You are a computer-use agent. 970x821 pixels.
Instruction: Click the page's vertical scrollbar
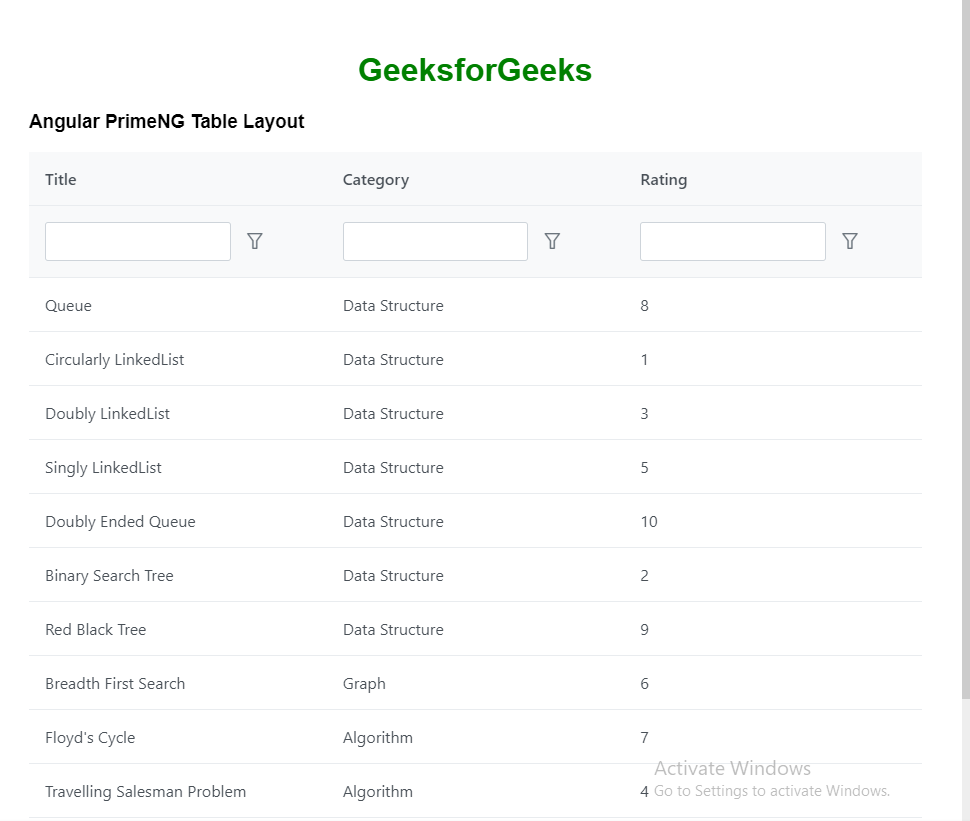pyautogui.click(x=965, y=350)
